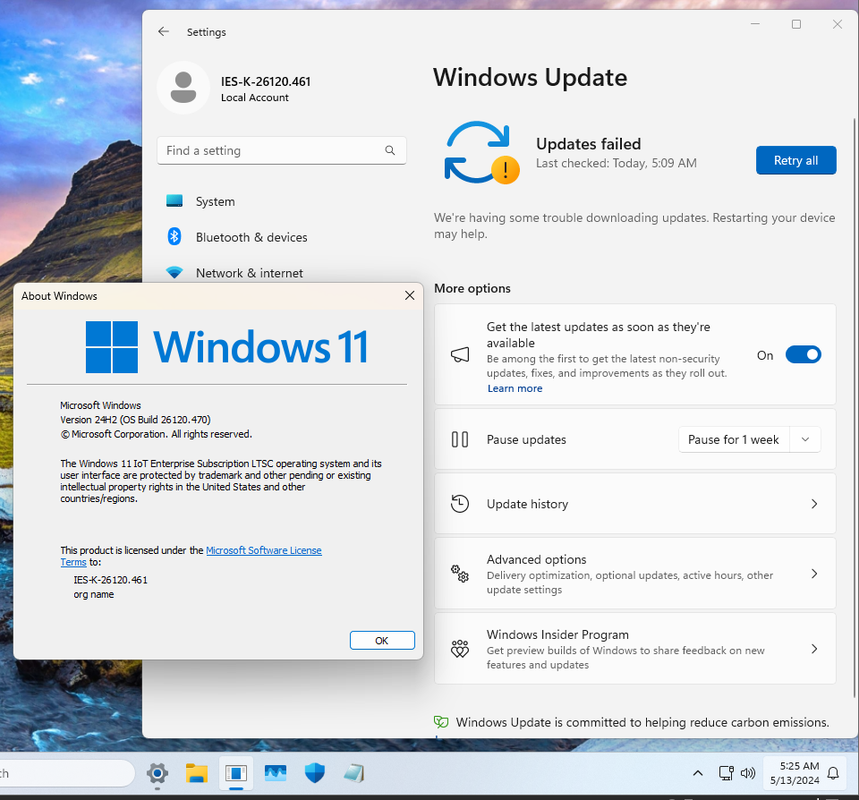Expand pause duration dropdown arrow

pos(805,440)
